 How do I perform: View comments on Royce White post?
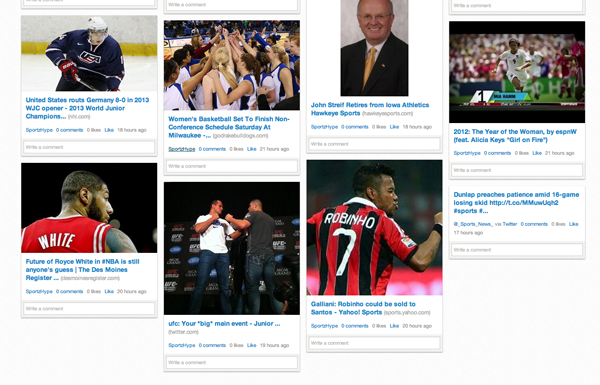click(x=69, y=292)
